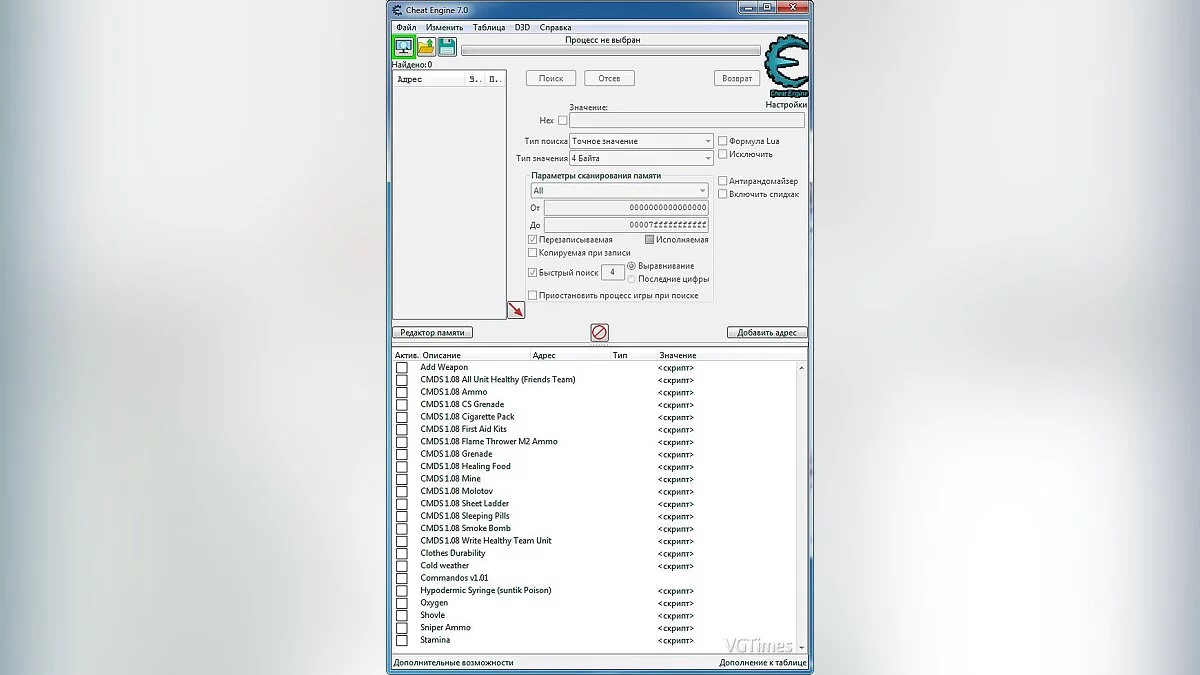Select CMDS 1.08 Flame Thrower M2 Ammo entry
Screen dimensions: 1200x675
[489, 442]
